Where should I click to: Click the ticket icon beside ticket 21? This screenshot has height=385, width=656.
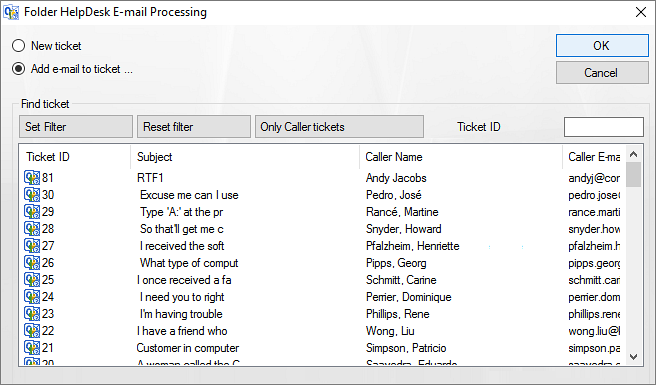(32, 347)
